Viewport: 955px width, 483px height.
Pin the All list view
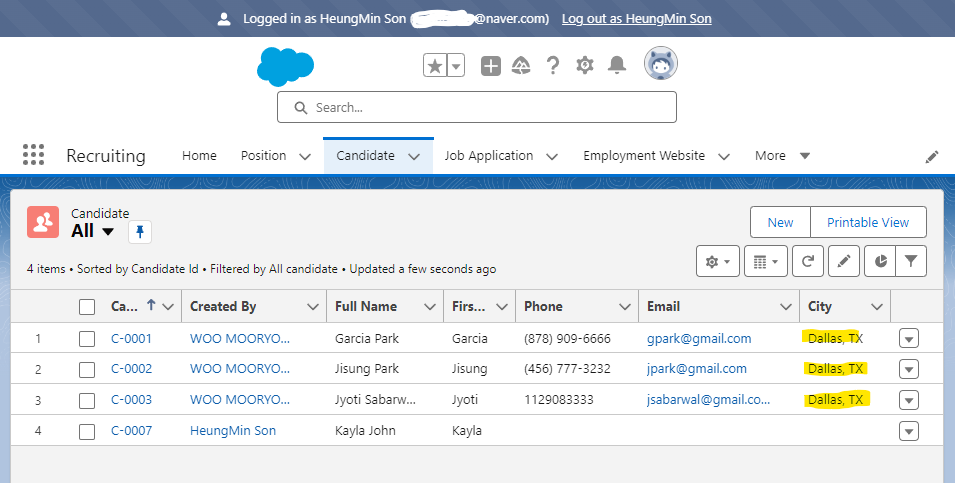pos(140,232)
